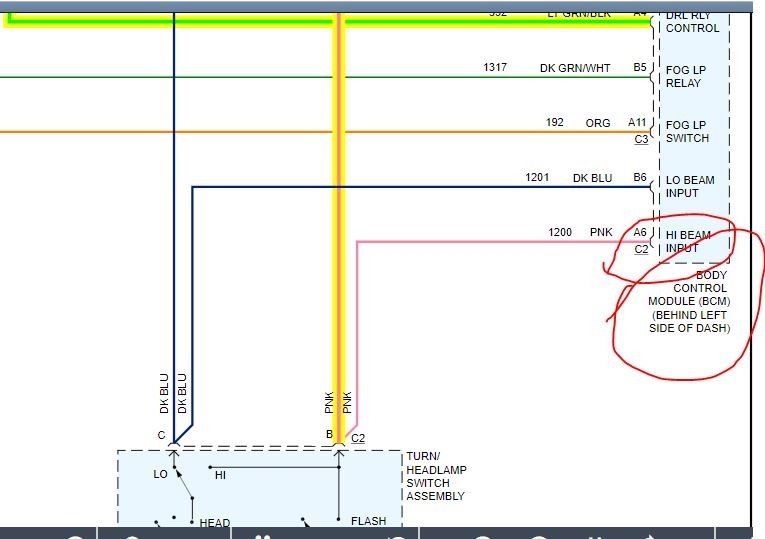
Task: Click the A6 terminal pin label
Action: pyautogui.click(x=640, y=232)
